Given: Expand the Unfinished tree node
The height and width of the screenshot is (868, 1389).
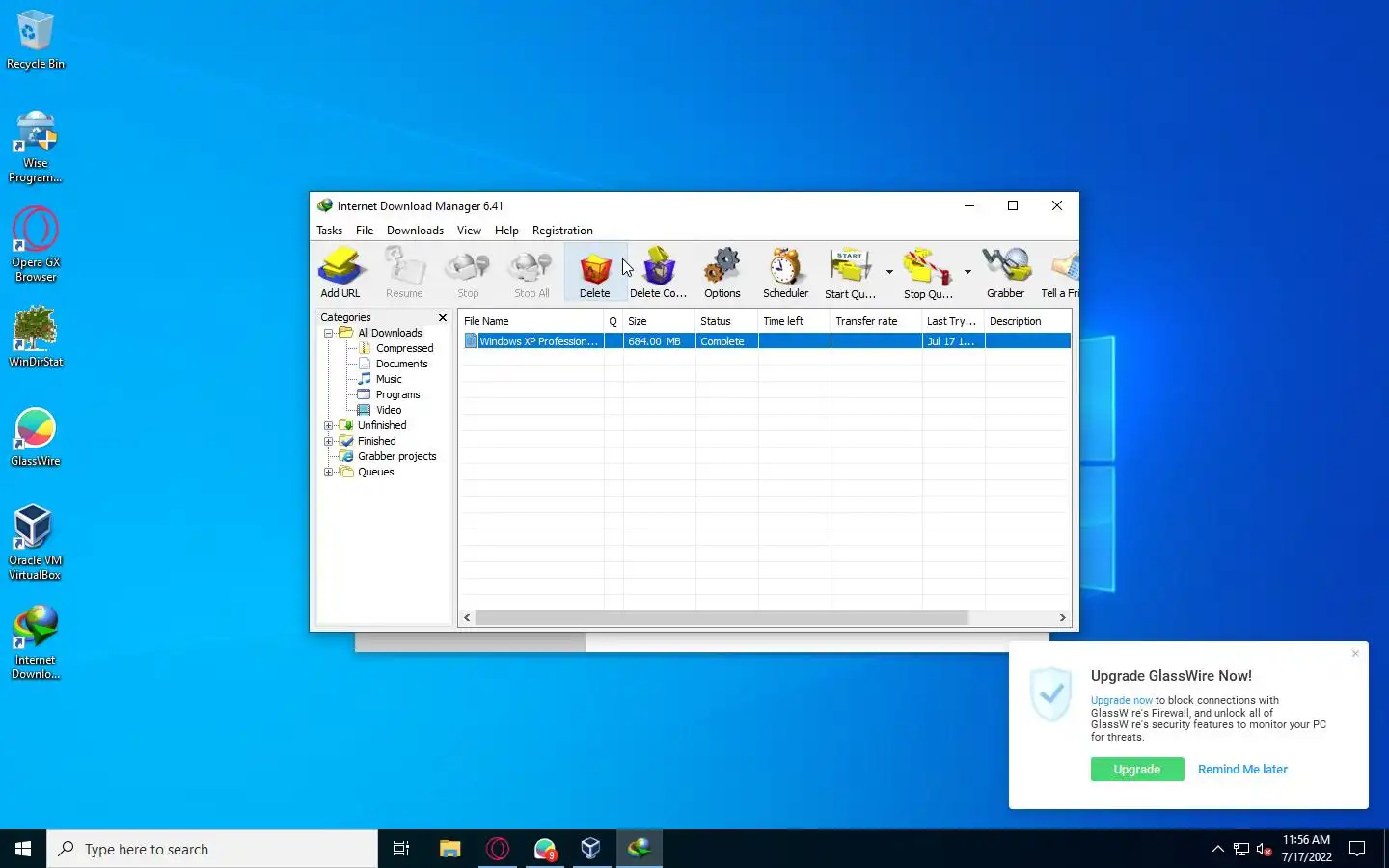Looking at the screenshot, I should [329, 425].
